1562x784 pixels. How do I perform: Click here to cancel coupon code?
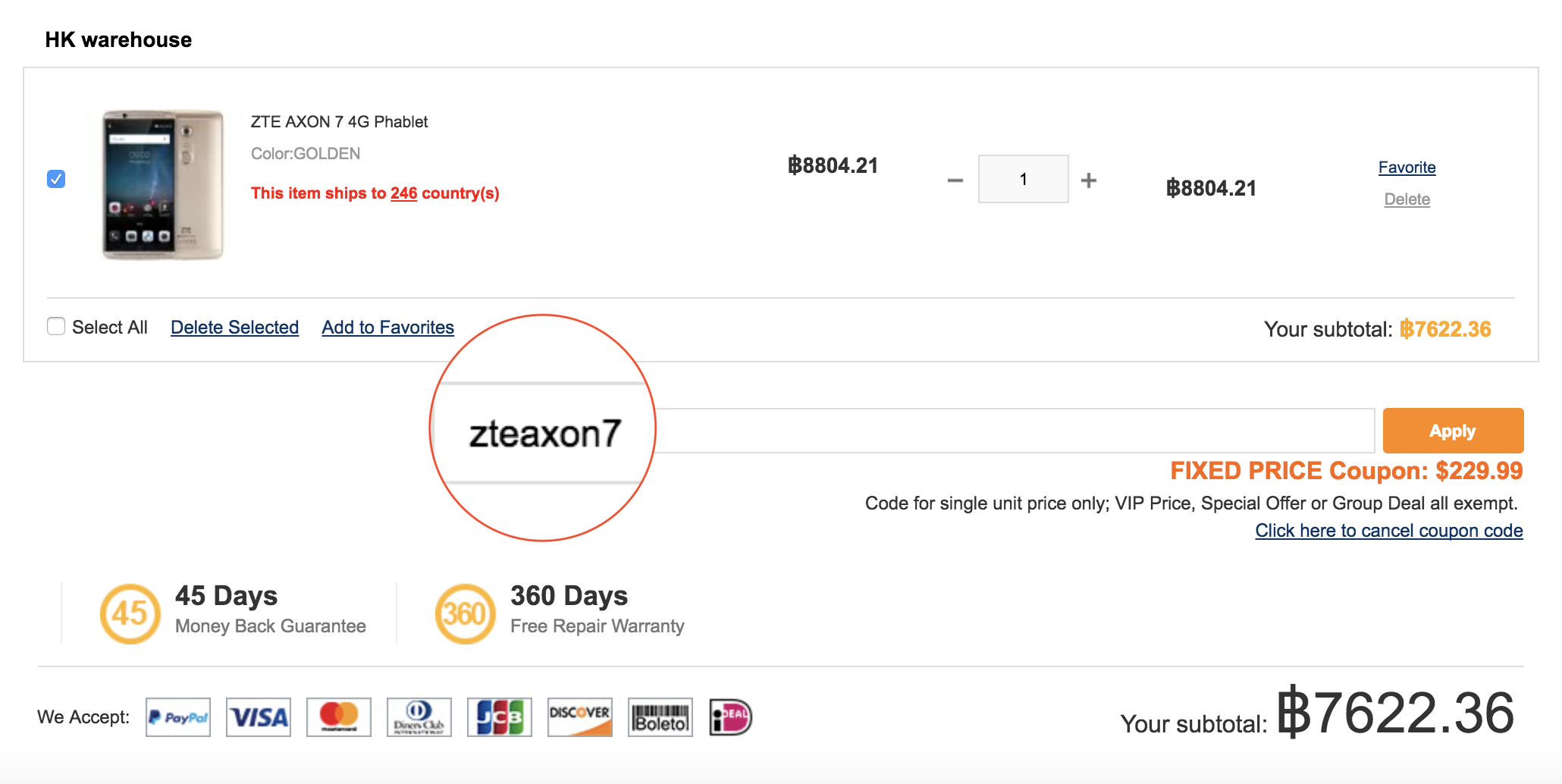[x=1388, y=531]
